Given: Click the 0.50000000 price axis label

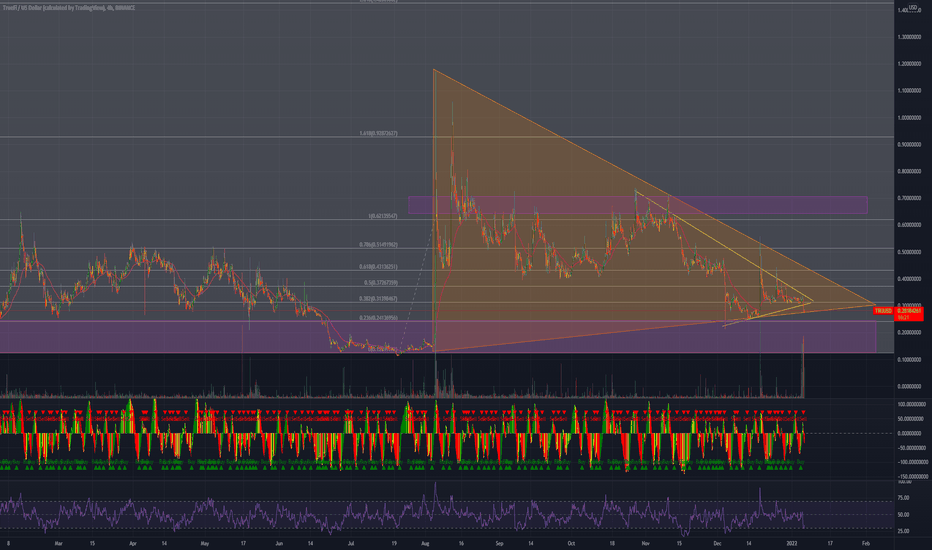Looking at the screenshot, I should 909,252.
